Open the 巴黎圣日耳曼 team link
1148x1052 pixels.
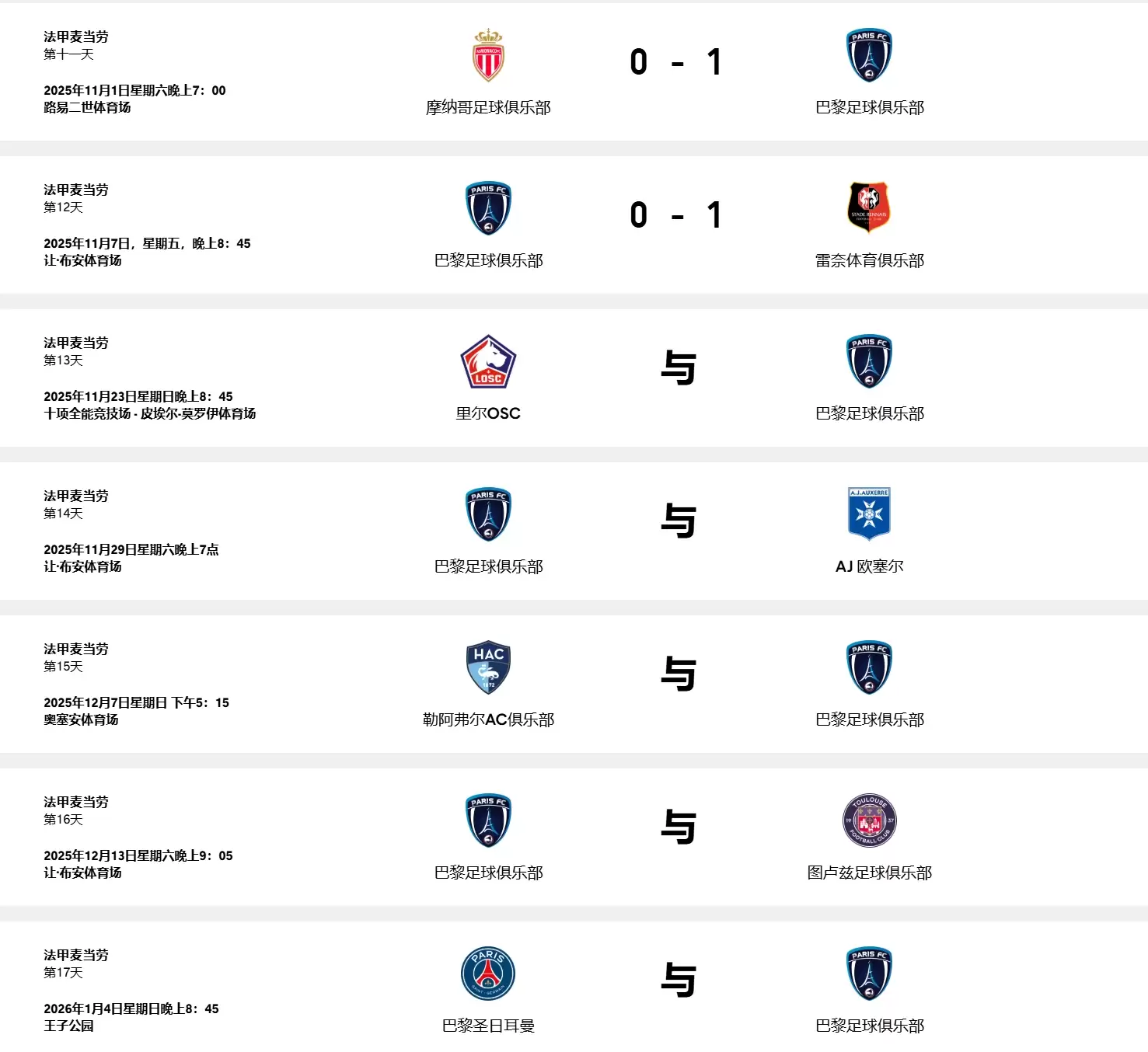(488, 1026)
